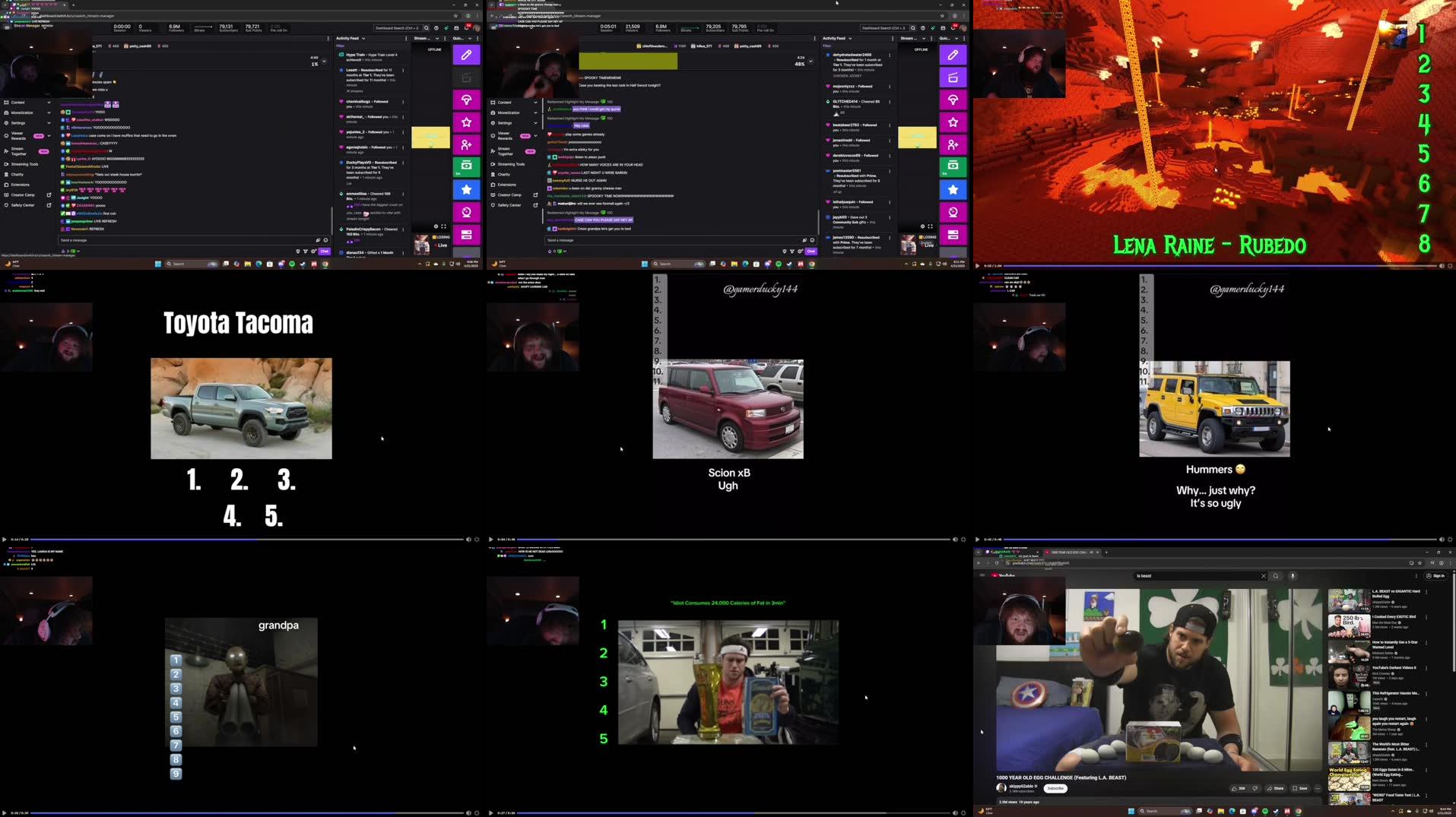The height and width of the screenshot is (817, 1456).
Task: Click Edit Stream Info pencil in 0:00:00 session dashboard
Action: tap(466, 55)
